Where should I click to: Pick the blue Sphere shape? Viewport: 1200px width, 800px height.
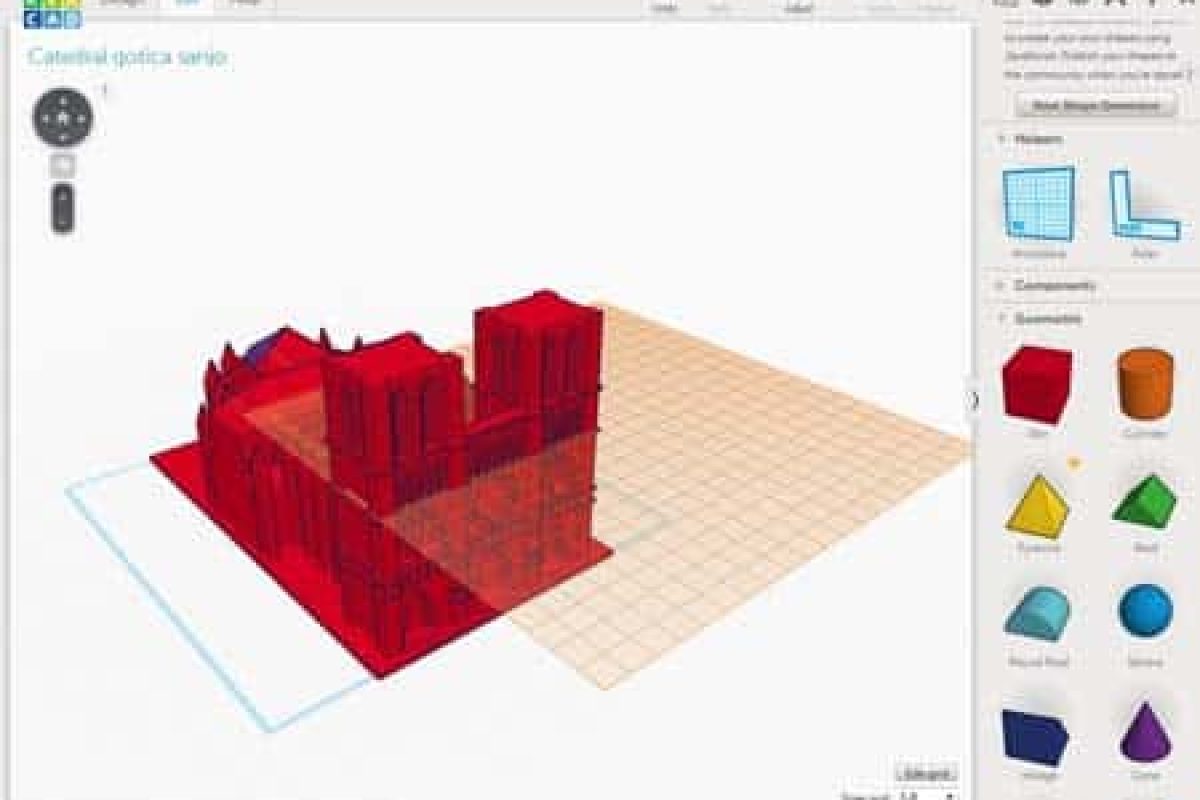click(1146, 611)
